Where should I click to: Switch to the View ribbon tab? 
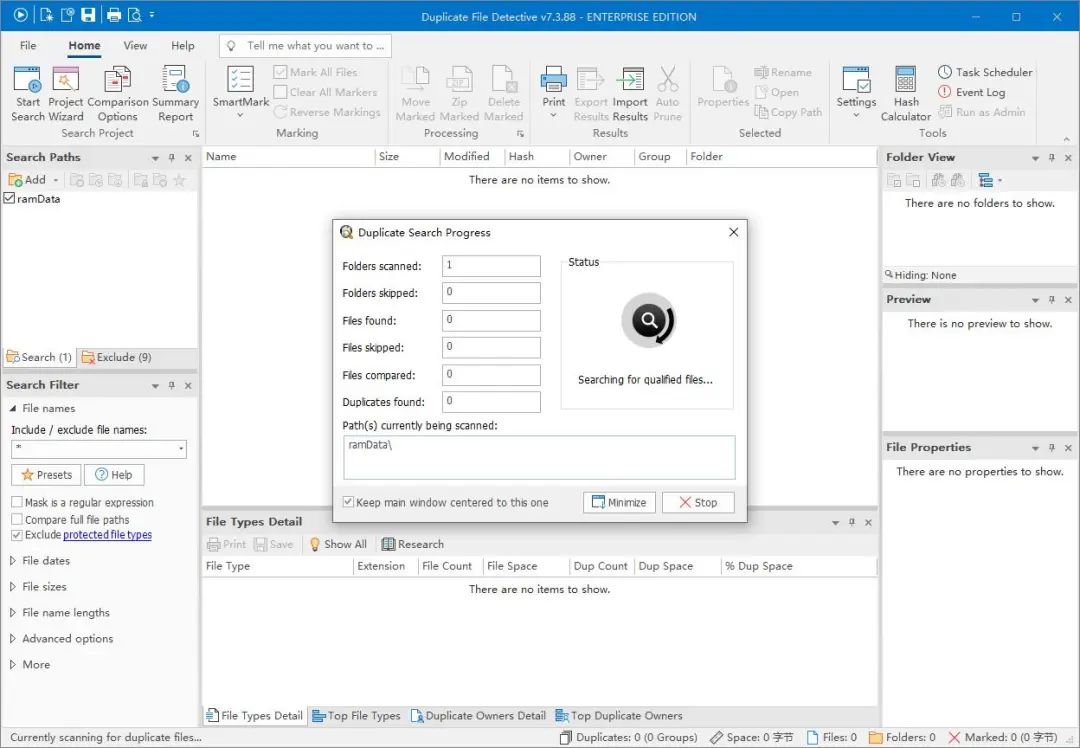[135, 45]
